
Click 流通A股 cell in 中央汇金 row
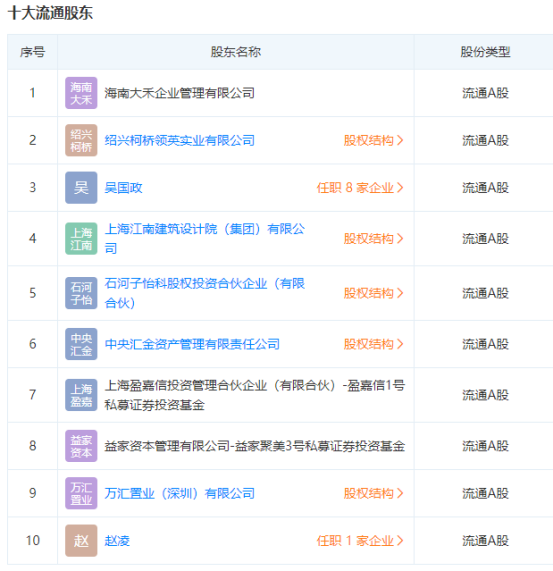[485, 344]
